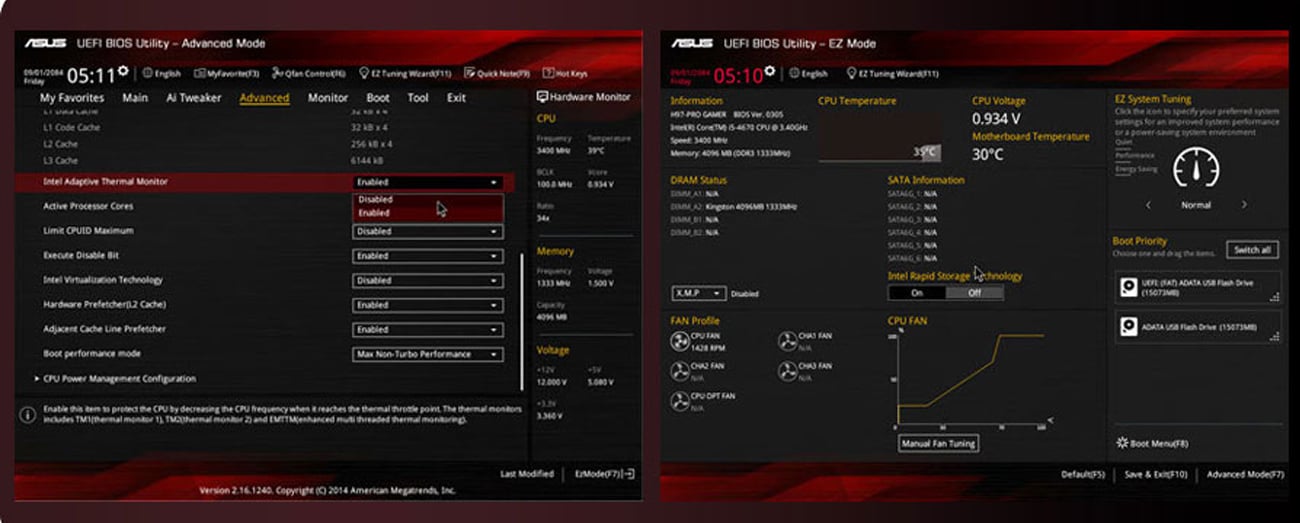The height and width of the screenshot is (523, 1300).
Task: Open Boot performance mode dropdown
Action: tap(428, 354)
